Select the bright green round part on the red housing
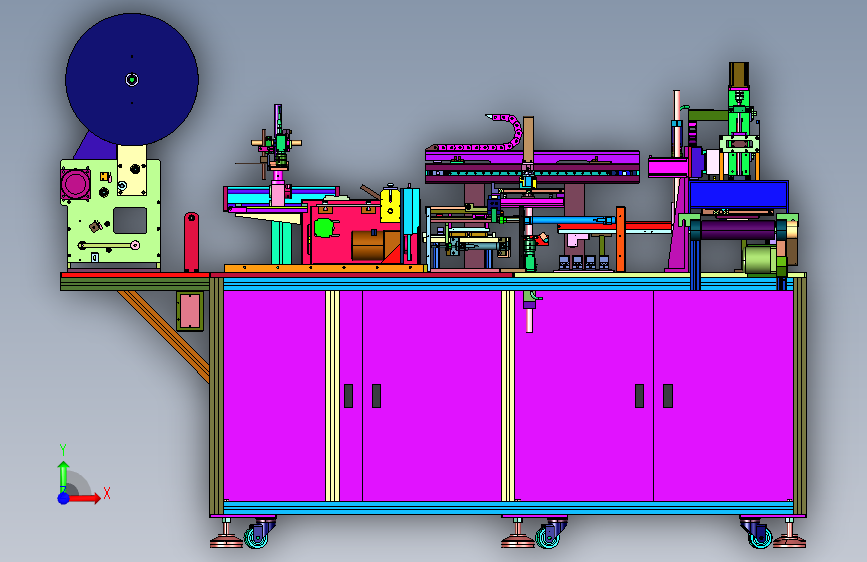Image resolution: width=867 pixels, height=562 pixels. [325, 228]
